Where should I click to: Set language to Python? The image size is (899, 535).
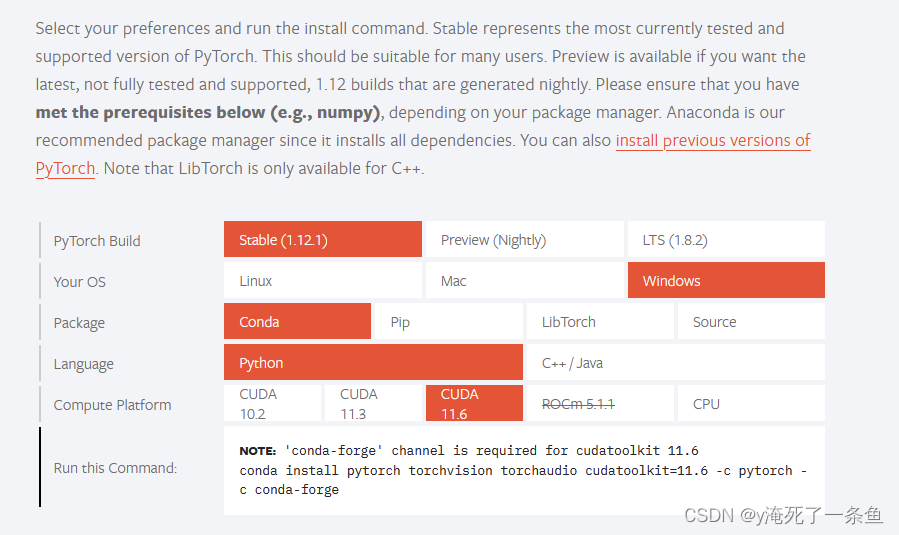pyautogui.click(x=373, y=362)
